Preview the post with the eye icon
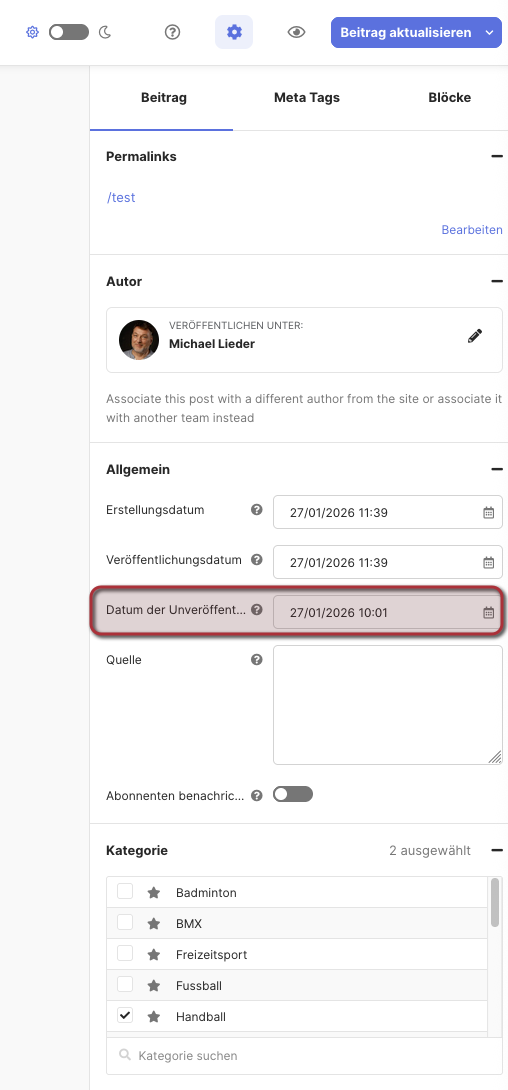Viewport: 508px width, 1090px height. click(x=297, y=32)
